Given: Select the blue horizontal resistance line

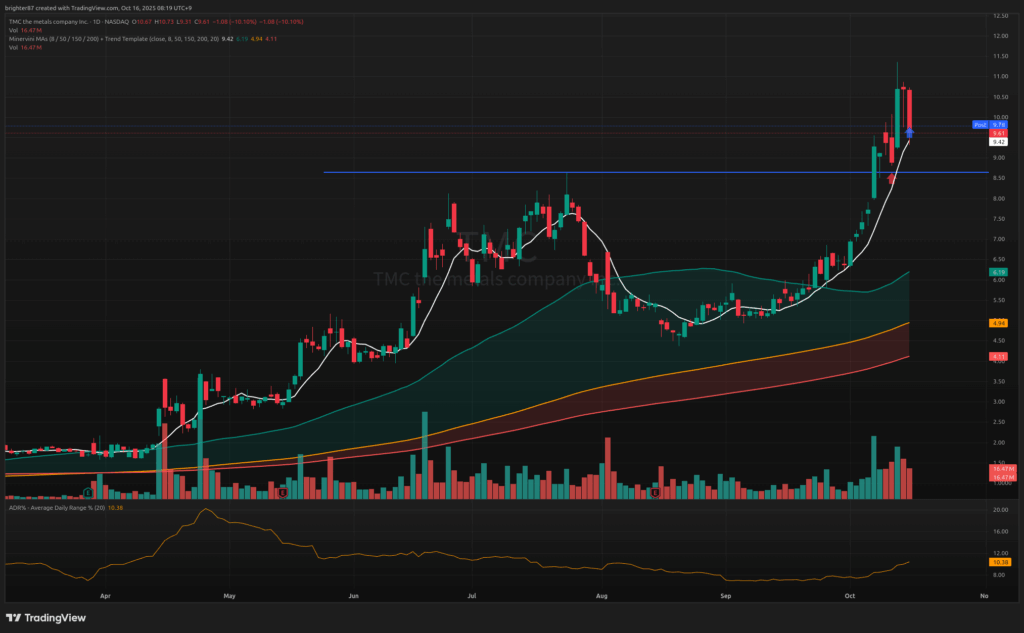Looking at the screenshot, I should coord(600,173).
